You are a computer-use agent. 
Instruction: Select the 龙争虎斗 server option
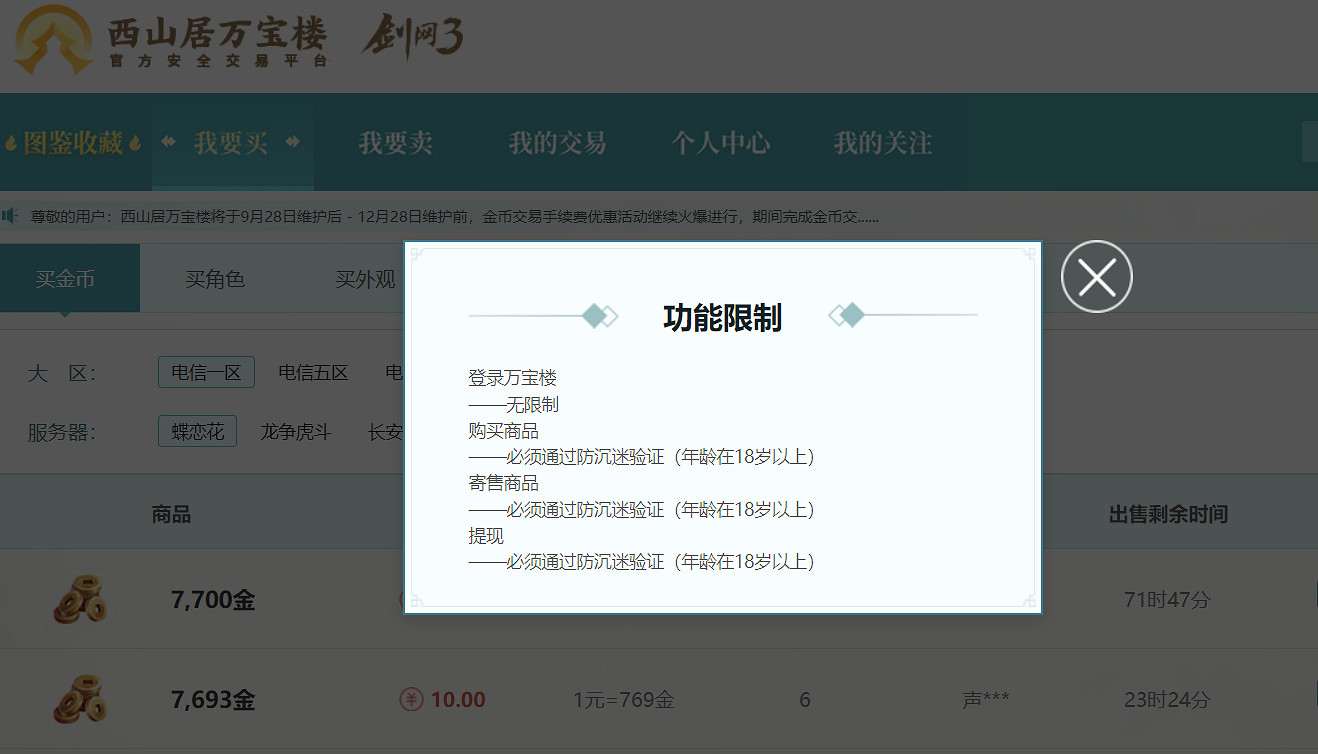point(295,430)
